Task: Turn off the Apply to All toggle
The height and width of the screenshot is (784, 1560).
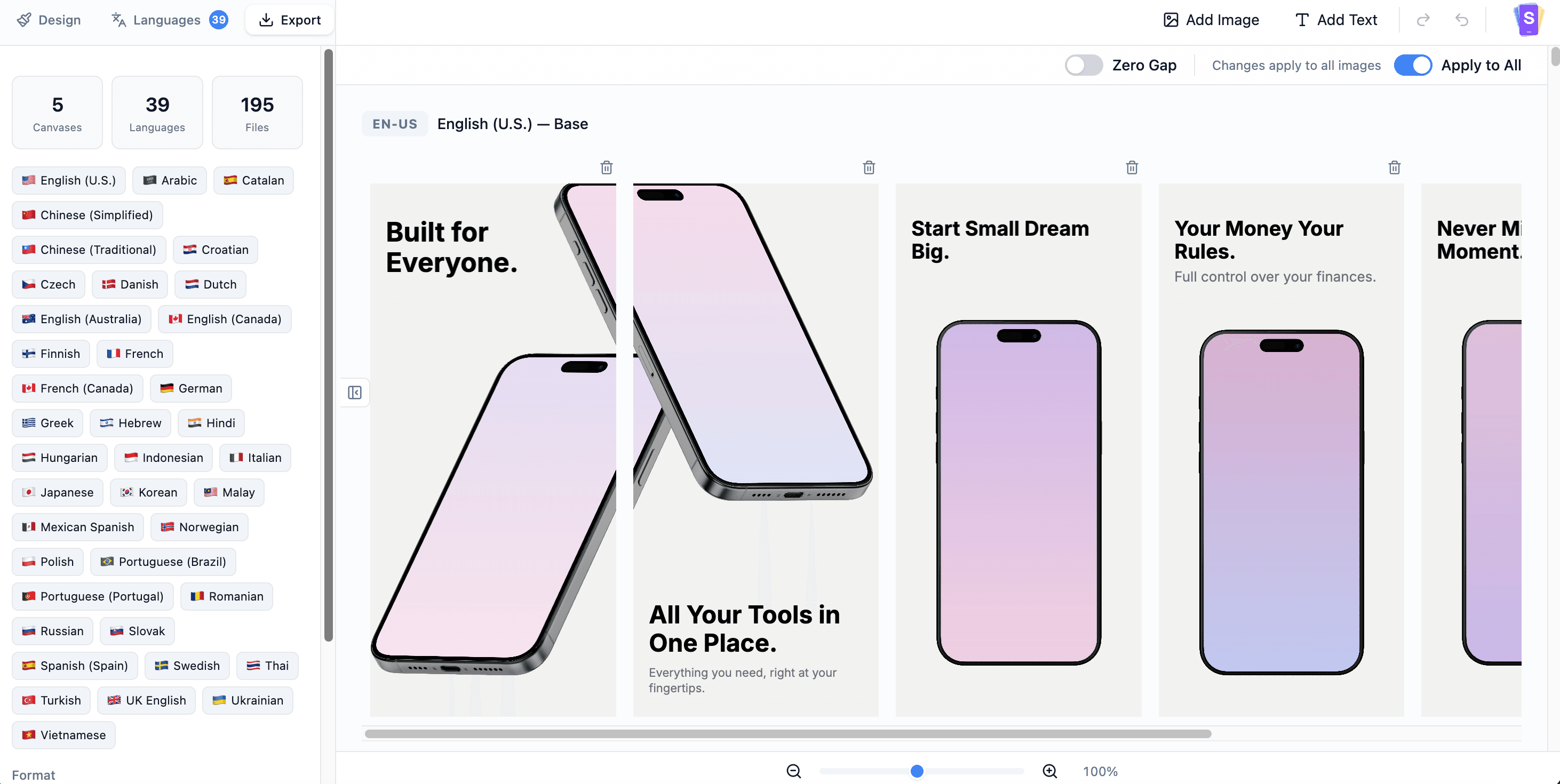Action: point(1412,66)
